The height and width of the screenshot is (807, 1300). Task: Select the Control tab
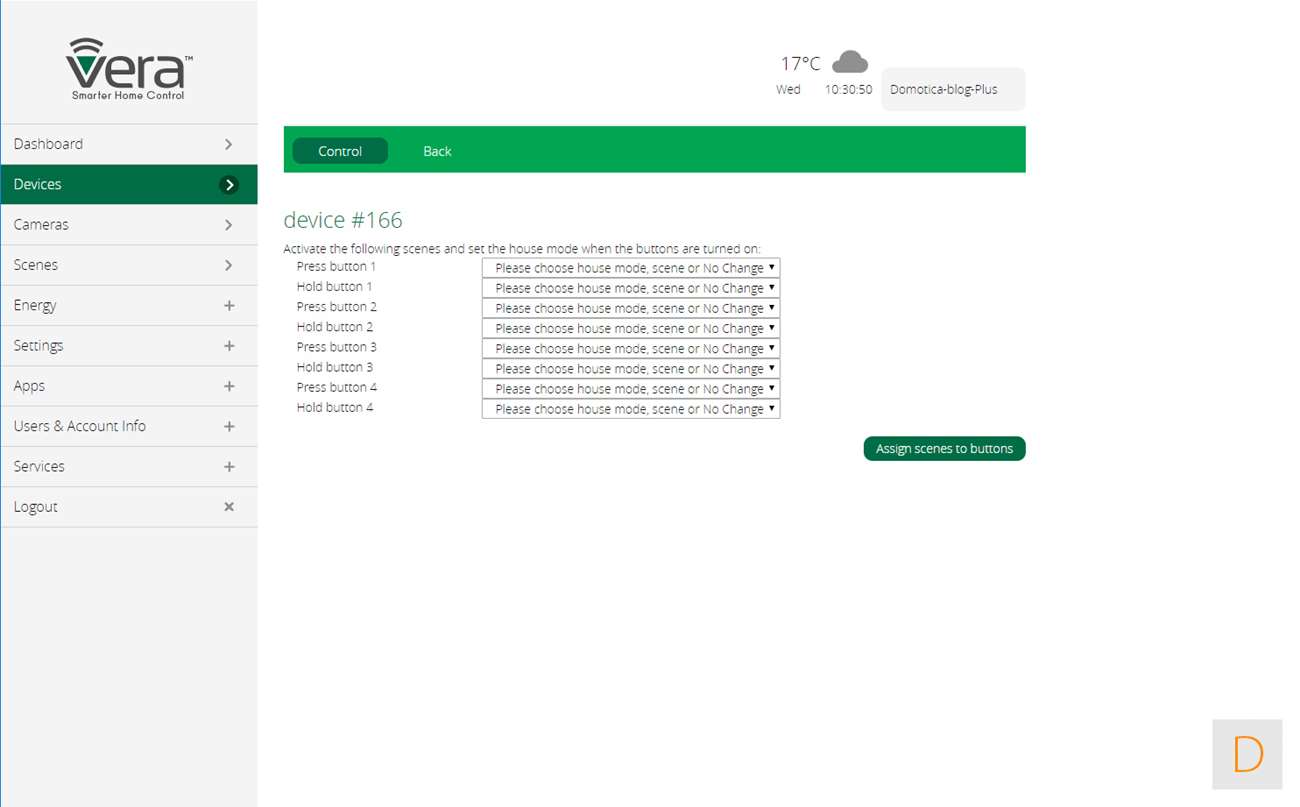point(340,151)
